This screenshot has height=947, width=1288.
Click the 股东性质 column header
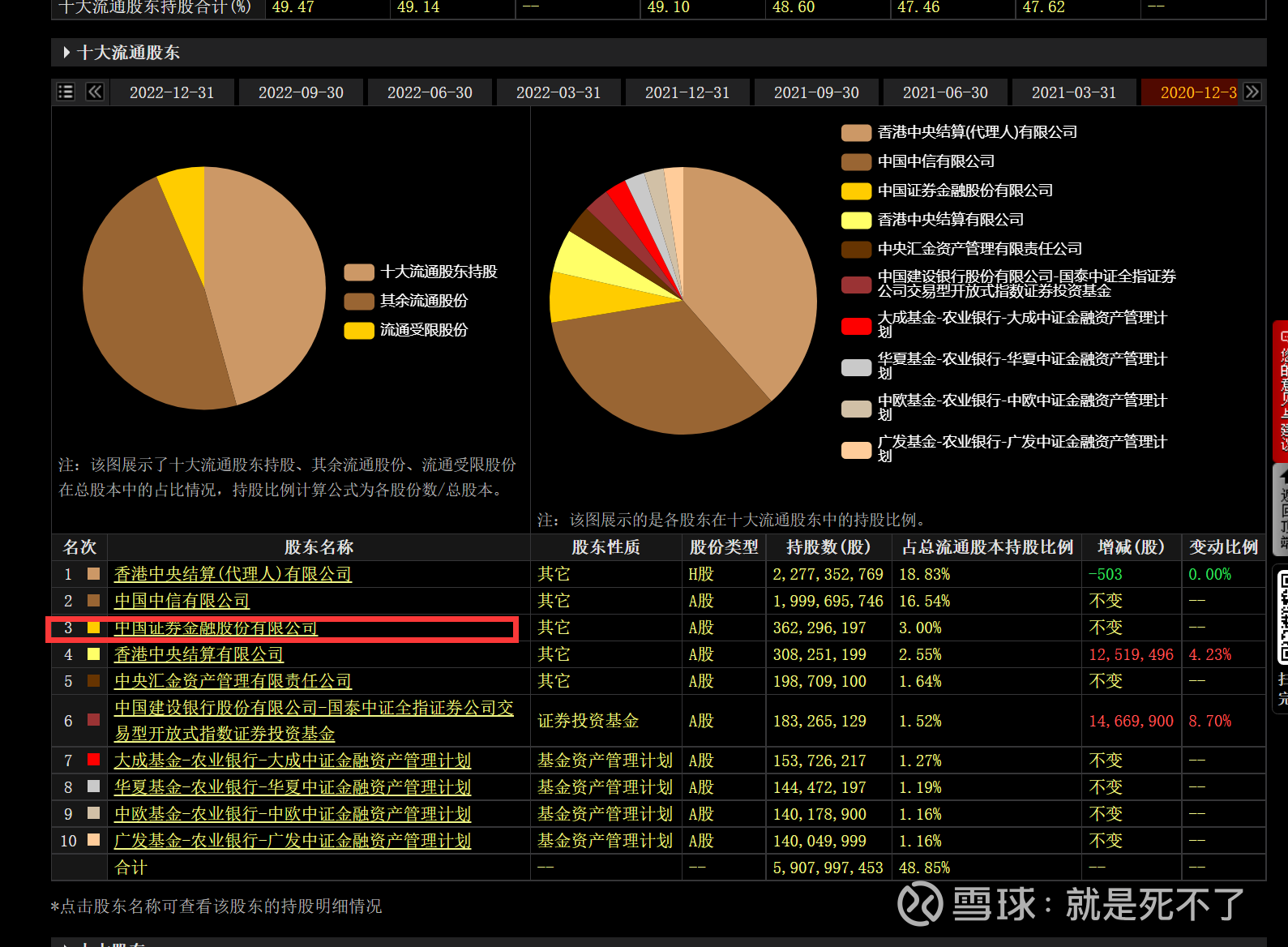pyautogui.click(x=605, y=547)
